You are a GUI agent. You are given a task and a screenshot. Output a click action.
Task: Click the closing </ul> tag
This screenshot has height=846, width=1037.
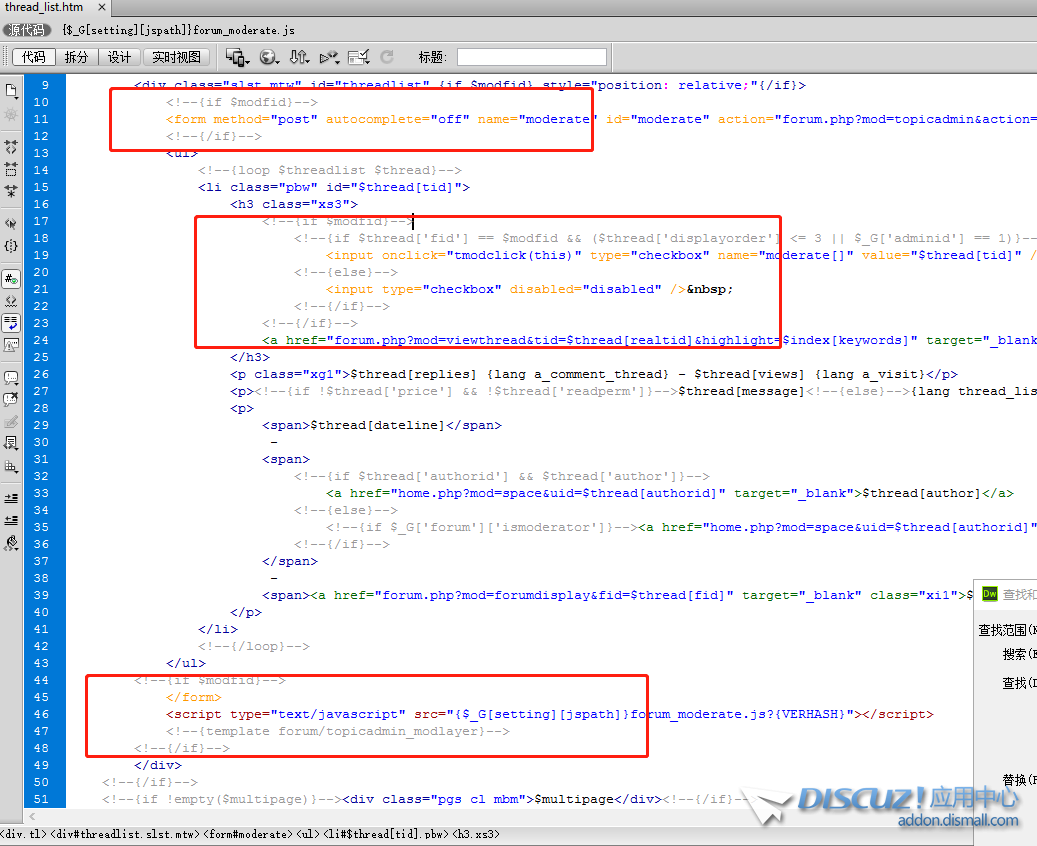click(186, 663)
